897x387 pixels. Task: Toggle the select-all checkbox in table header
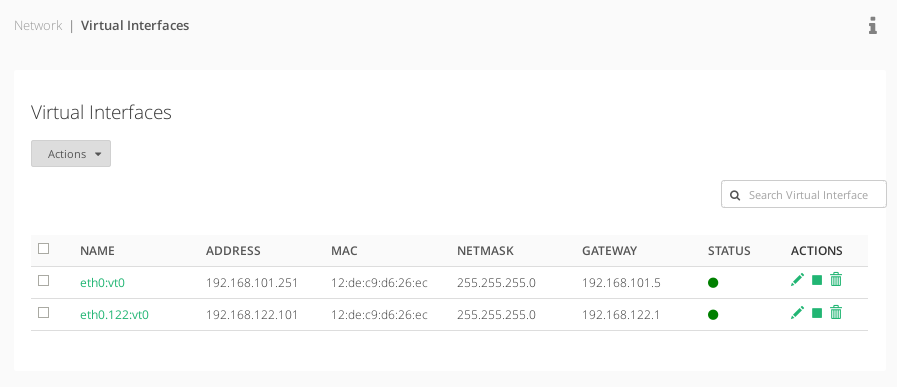point(43,248)
